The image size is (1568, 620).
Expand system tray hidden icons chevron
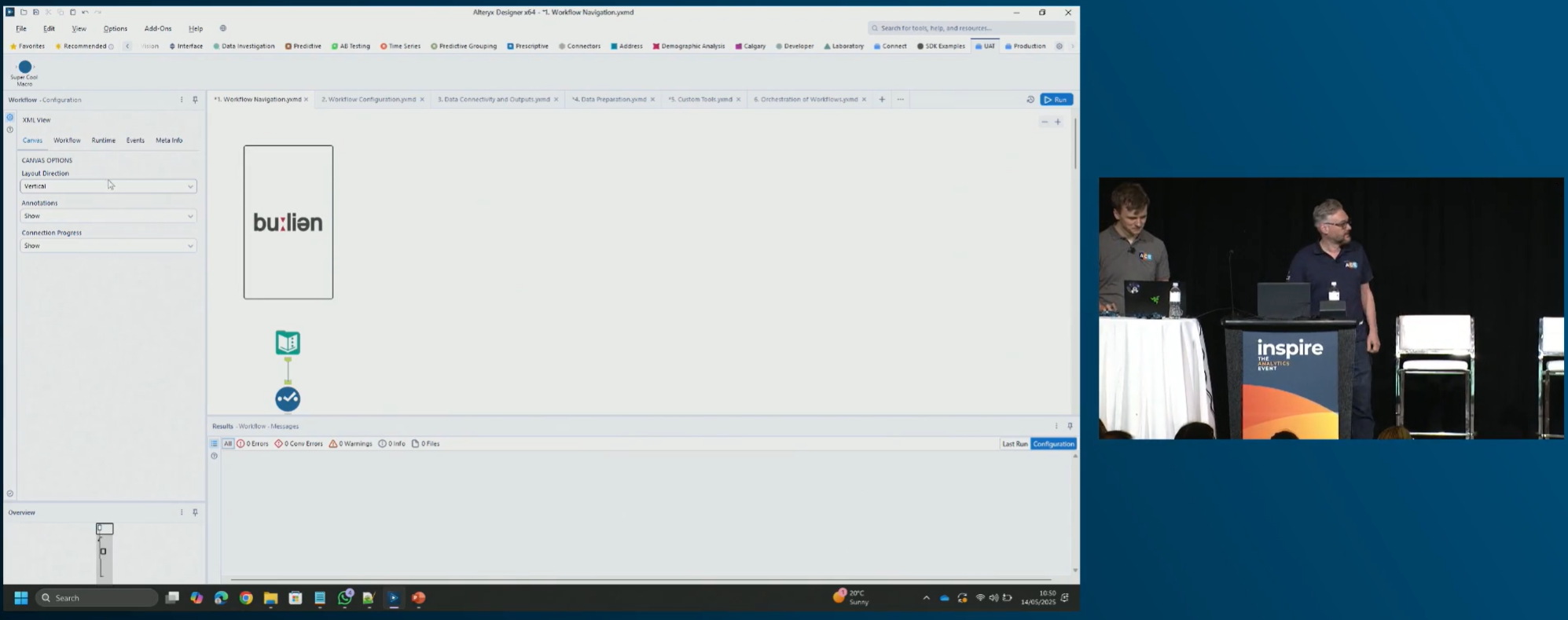click(x=926, y=598)
